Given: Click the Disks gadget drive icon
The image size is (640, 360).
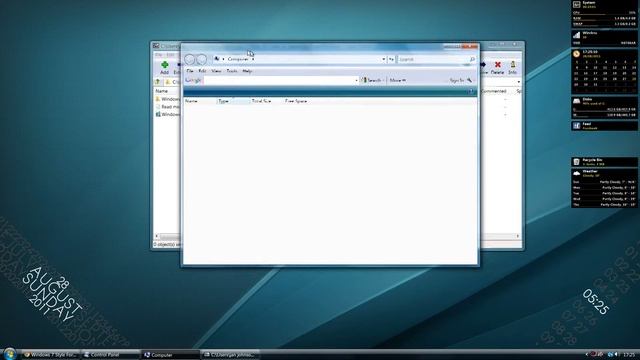Looking at the screenshot, I should [576, 100].
